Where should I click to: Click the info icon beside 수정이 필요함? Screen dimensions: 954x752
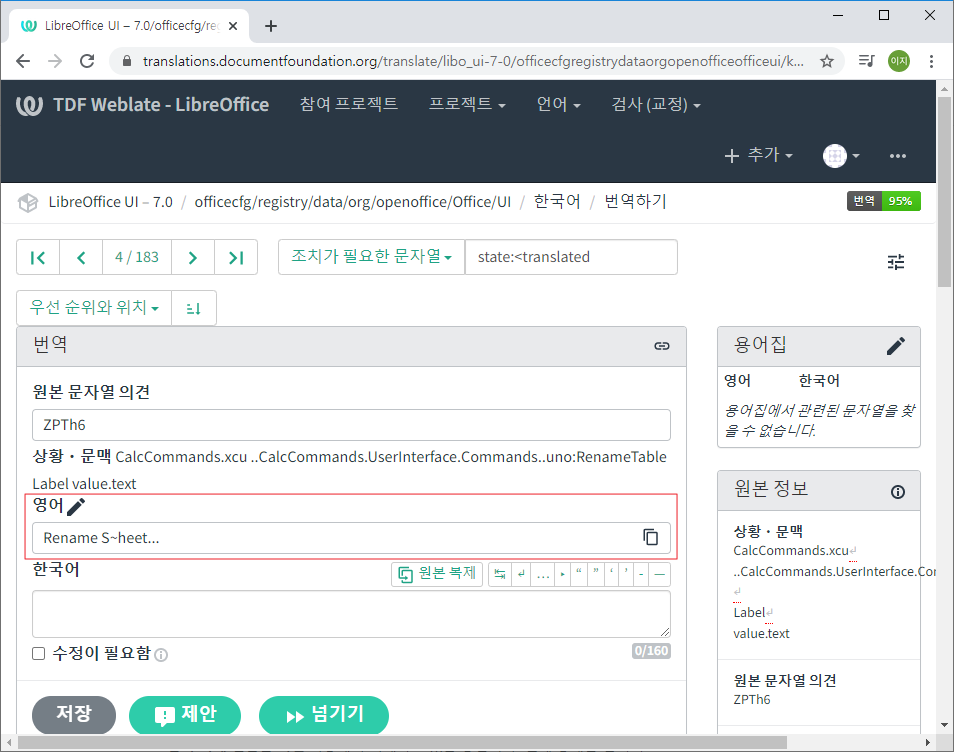161,655
